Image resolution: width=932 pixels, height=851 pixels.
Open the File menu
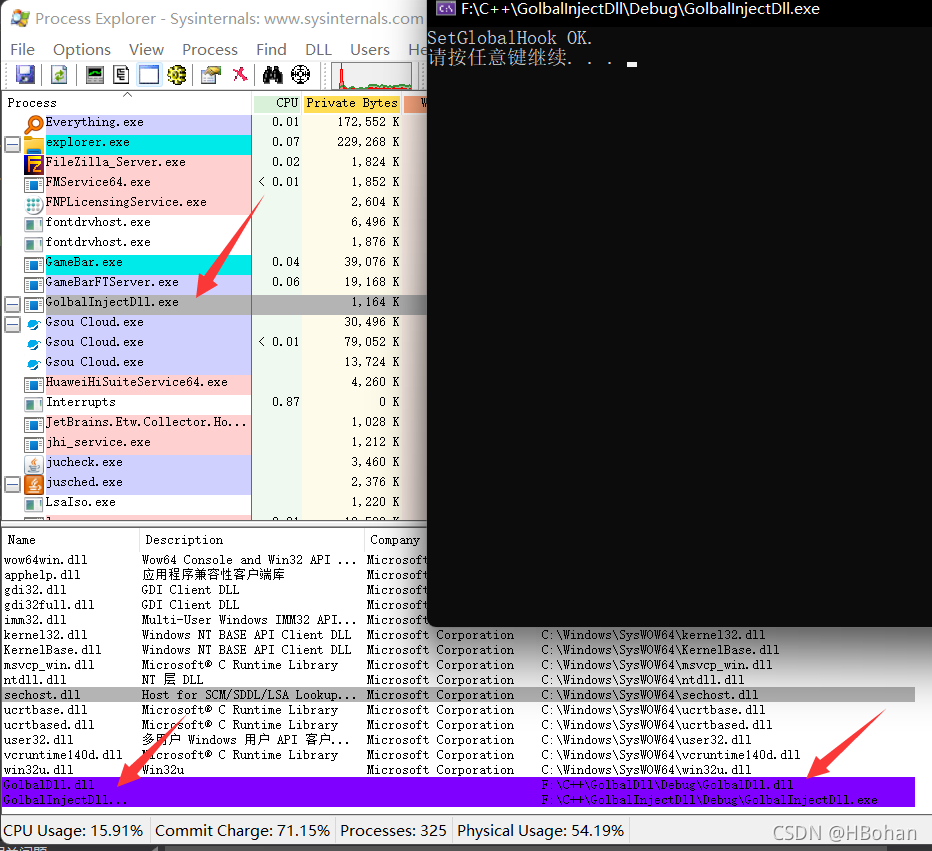23,49
